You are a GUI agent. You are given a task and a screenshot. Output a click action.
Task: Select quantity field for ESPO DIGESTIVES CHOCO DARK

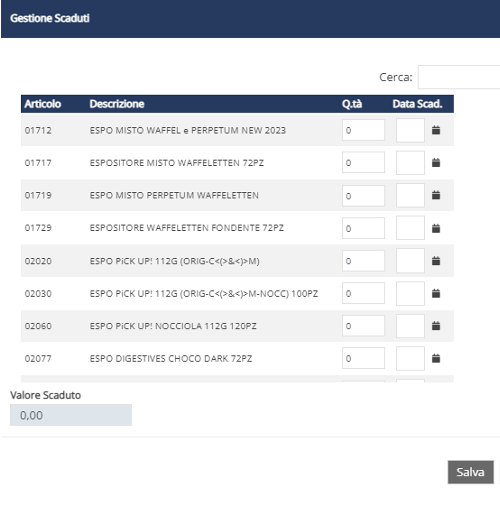point(363,358)
